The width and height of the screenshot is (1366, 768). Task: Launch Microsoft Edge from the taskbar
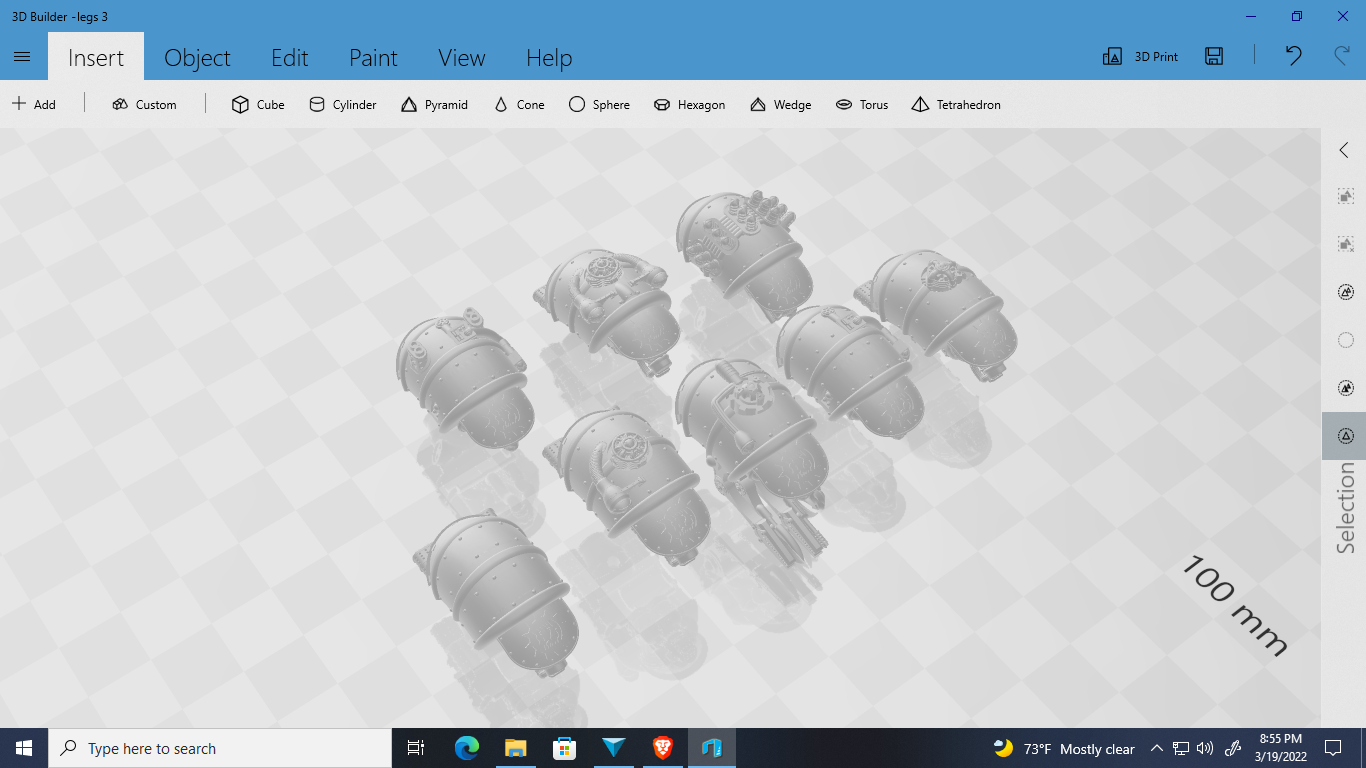(x=466, y=748)
